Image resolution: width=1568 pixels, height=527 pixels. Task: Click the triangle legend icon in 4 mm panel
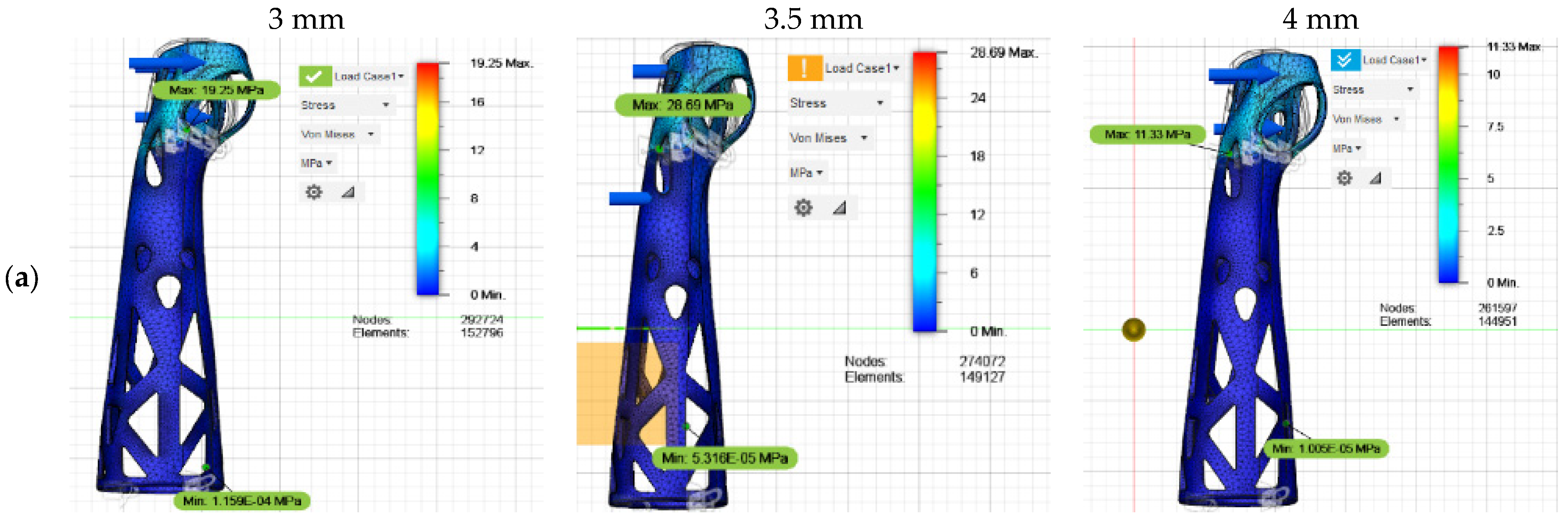pos(1376,178)
